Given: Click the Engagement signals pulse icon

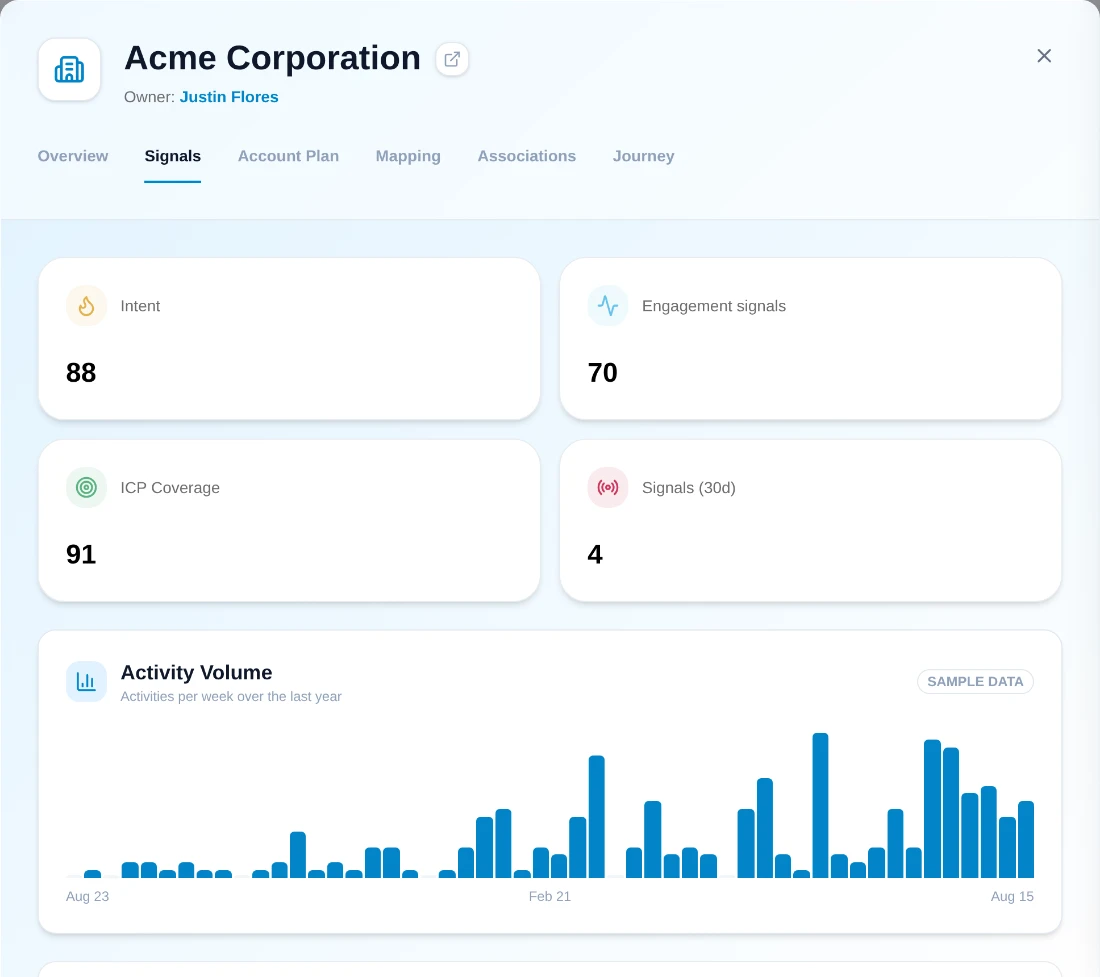Looking at the screenshot, I should coord(608,306).
